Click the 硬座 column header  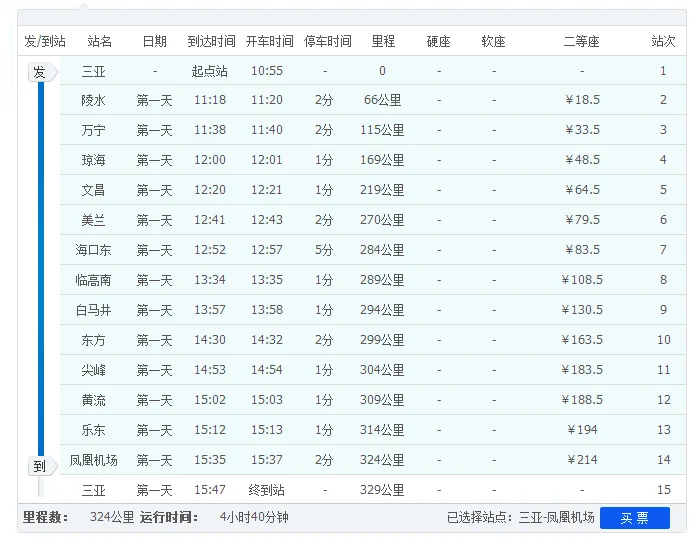click(x=439, y=41)
